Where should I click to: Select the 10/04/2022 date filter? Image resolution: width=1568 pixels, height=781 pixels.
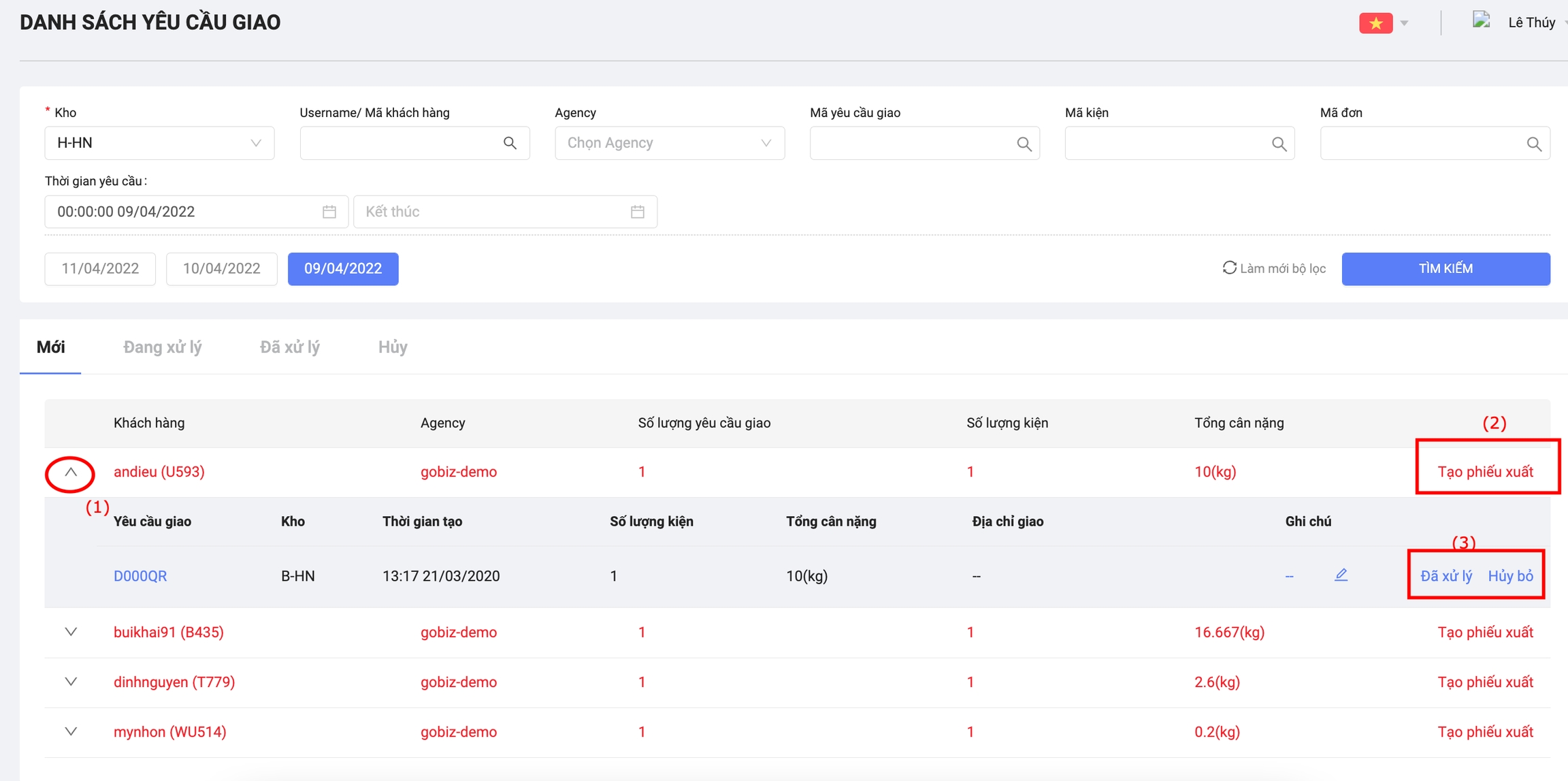[x=221, y=268]
